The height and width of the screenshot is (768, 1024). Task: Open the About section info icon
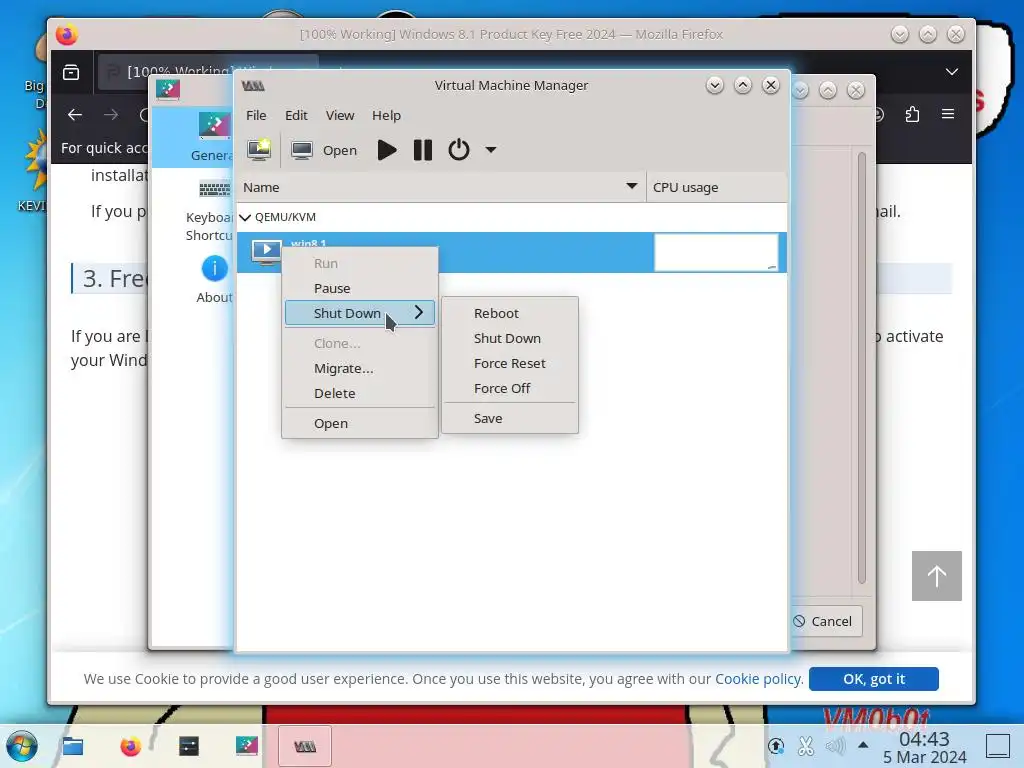point(214,268)
